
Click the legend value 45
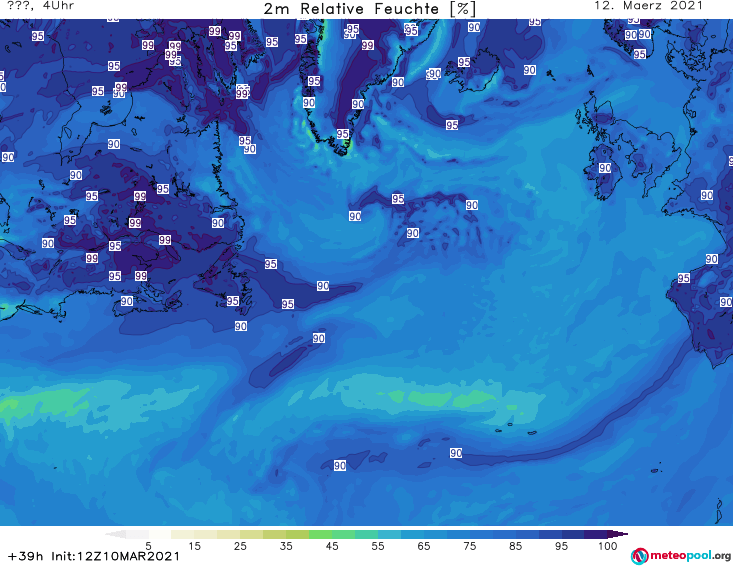332,546
